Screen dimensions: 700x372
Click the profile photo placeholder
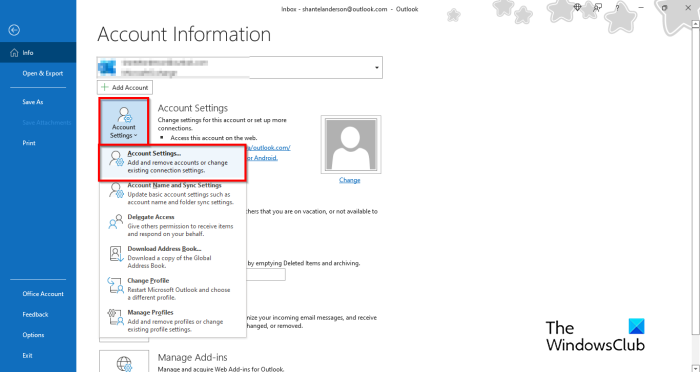[351, 144]
